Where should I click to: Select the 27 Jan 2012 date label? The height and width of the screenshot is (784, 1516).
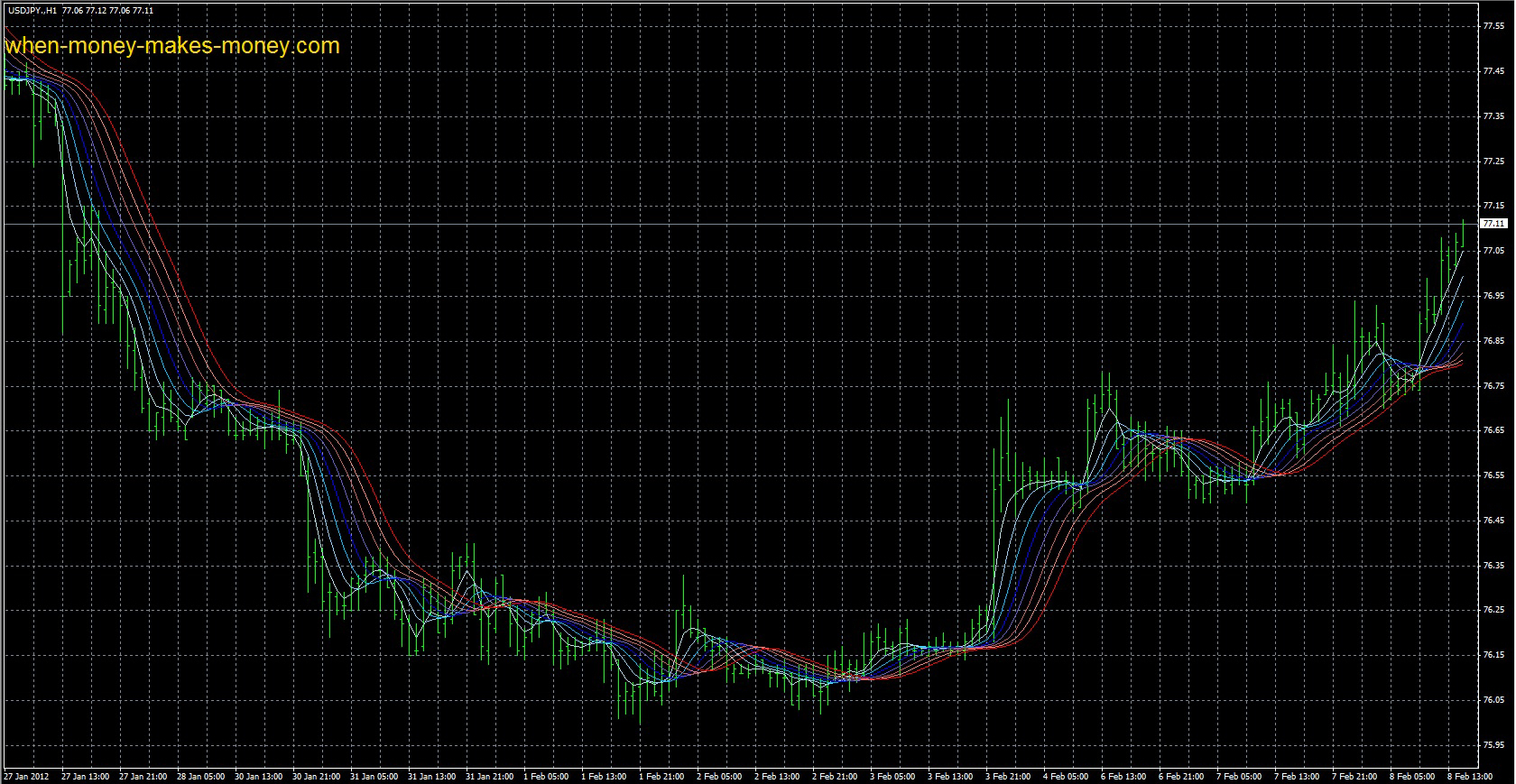pyautogui.click(x=25, y=776)
